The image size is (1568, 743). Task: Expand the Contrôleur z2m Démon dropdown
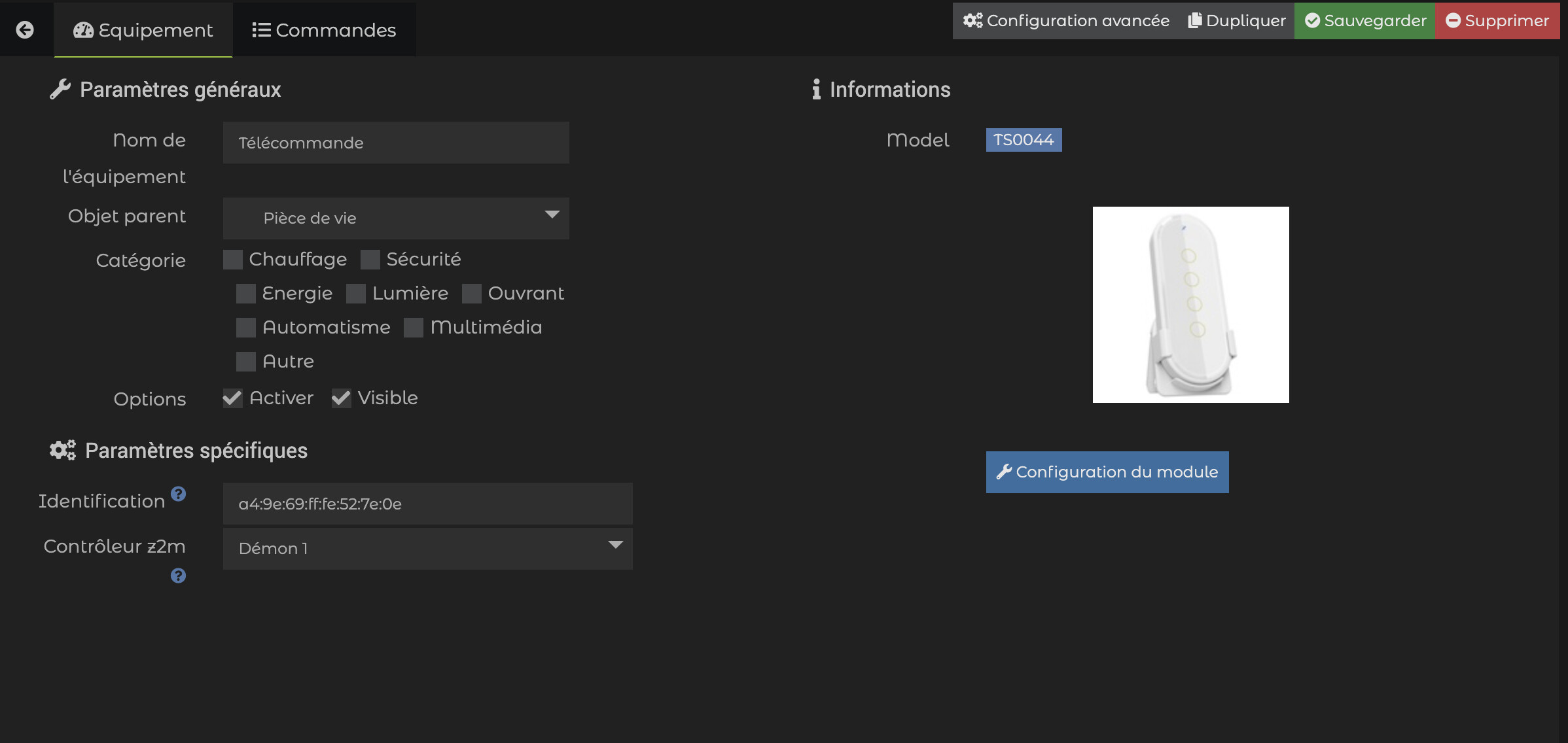coord(427,548)
